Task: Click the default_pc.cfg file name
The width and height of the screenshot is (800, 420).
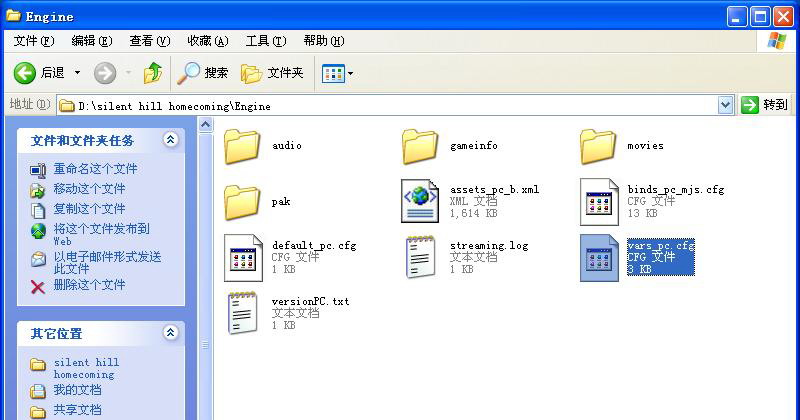Action: coord(314,246)
